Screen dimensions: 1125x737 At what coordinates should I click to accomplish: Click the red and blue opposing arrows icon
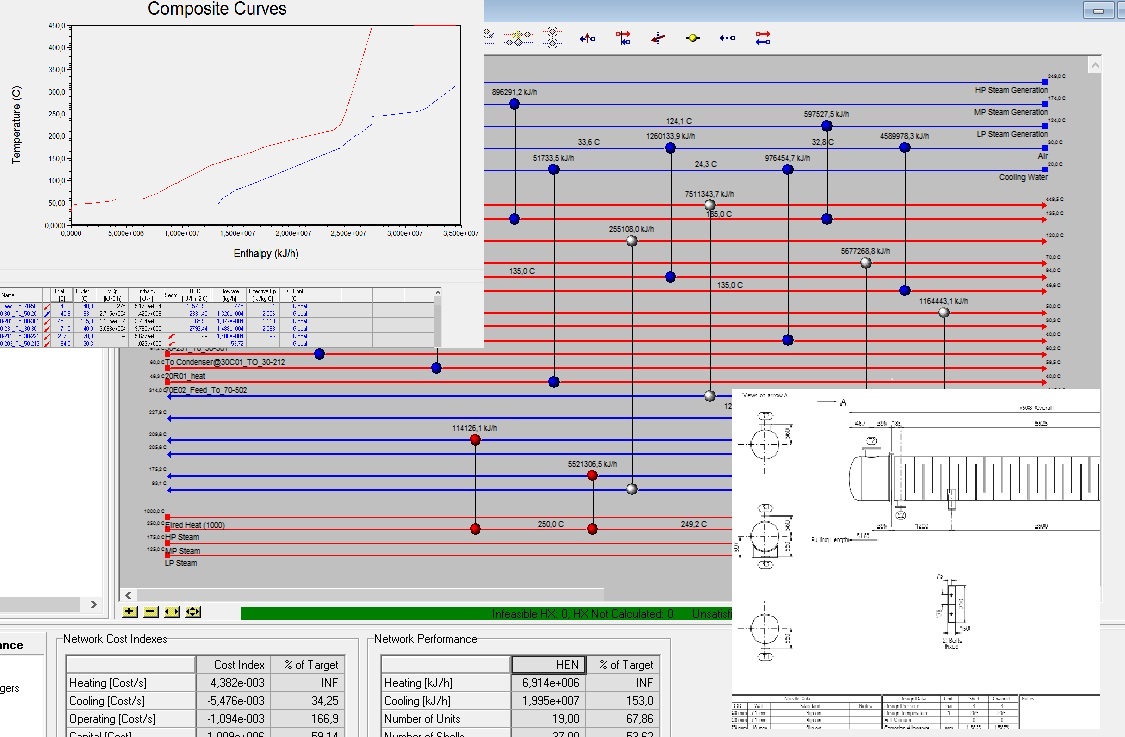pyautogui.click(x=763, y=38)
